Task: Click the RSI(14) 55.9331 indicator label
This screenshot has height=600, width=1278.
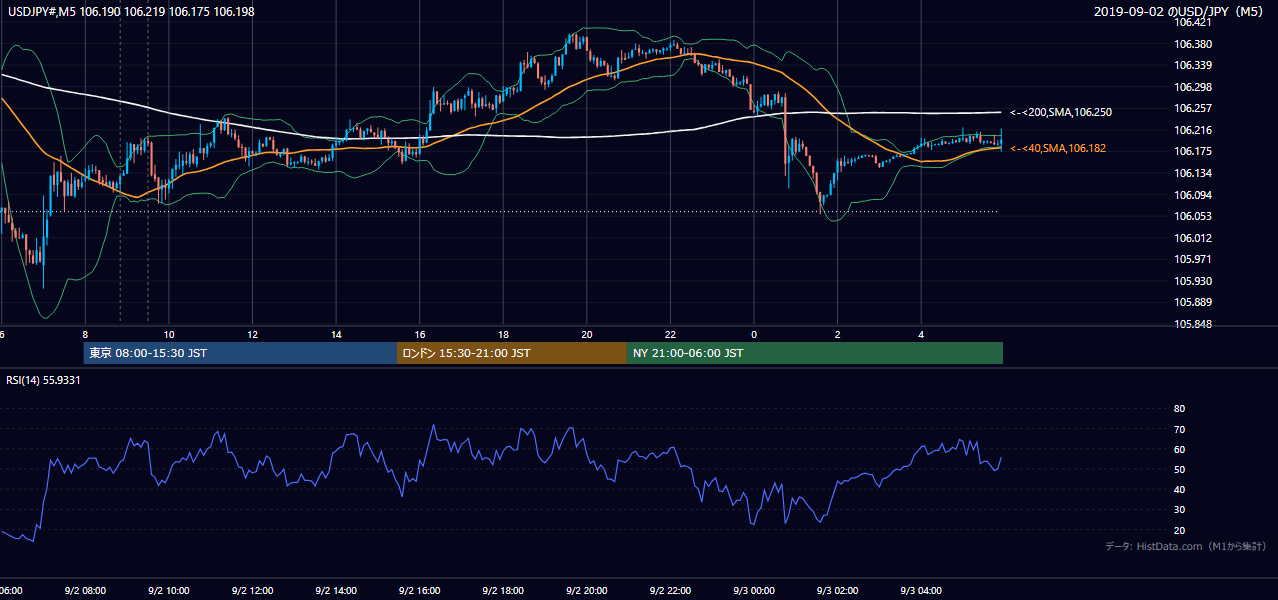Action: click(x=44, y=380)
